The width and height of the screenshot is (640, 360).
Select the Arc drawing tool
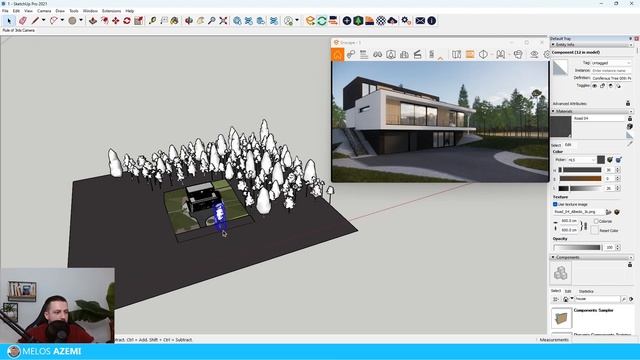coord(53,20)
